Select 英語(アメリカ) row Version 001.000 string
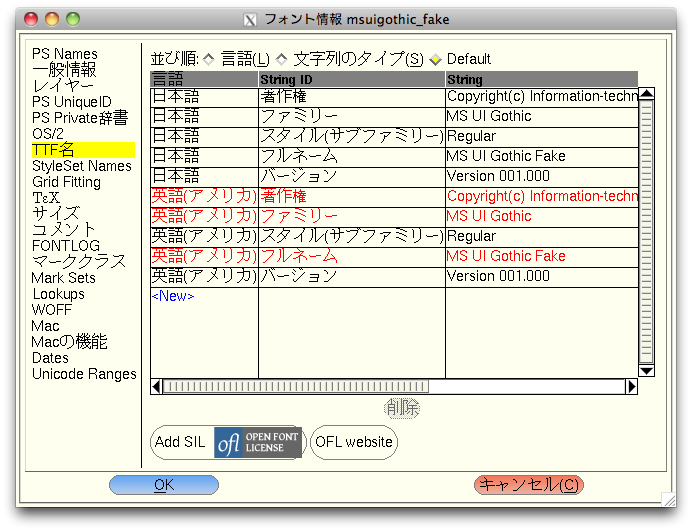 pyautogui.click(x=542, y=276)
